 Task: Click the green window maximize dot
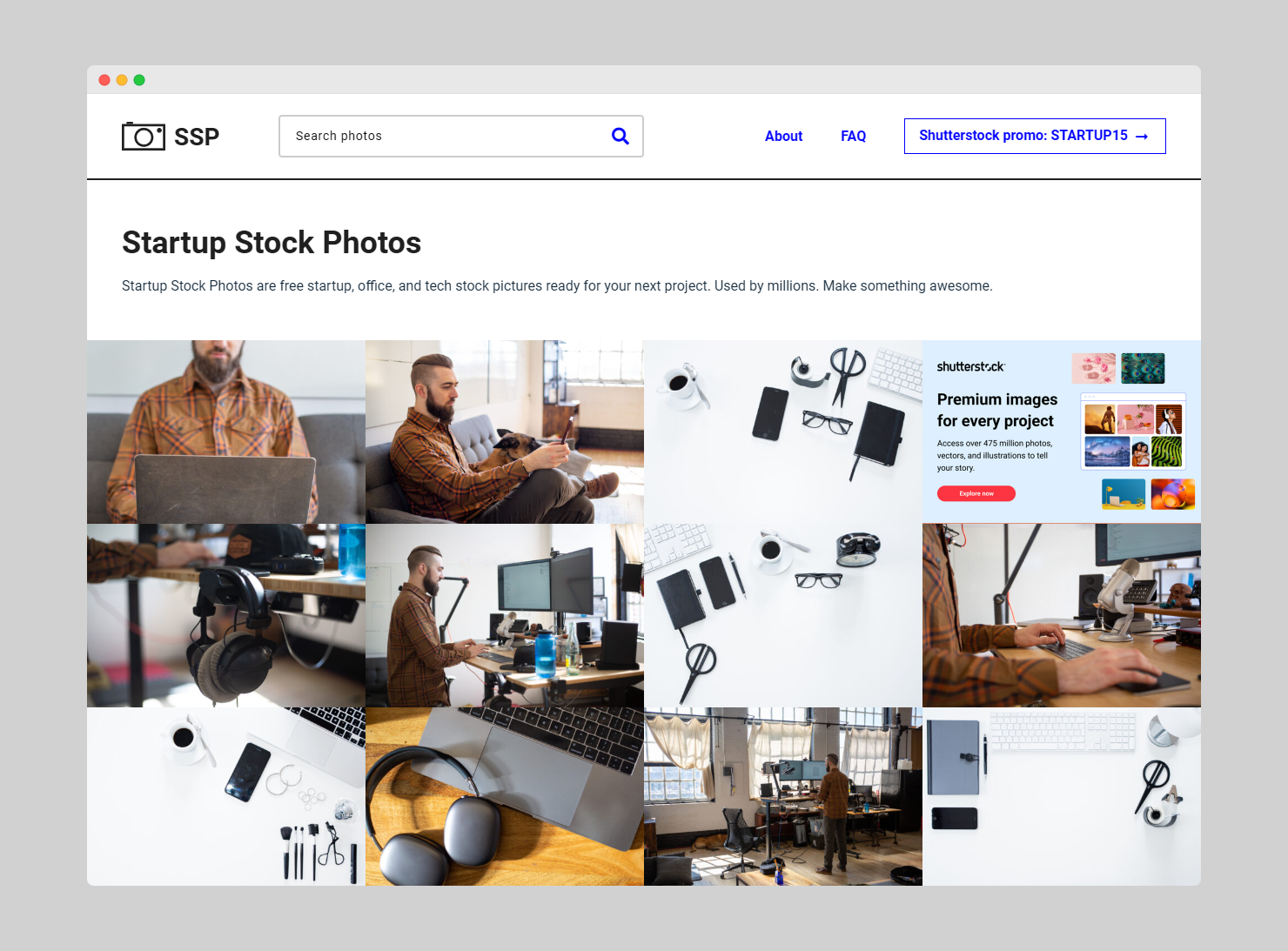point(139,80)
